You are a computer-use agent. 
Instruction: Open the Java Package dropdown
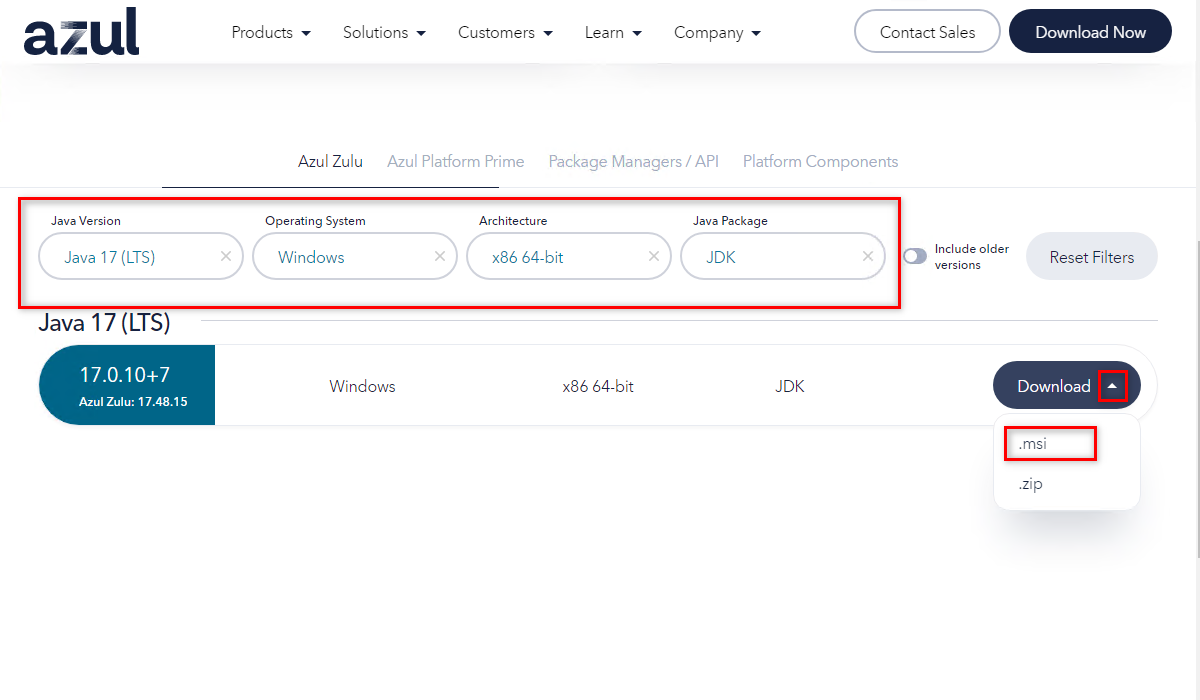[x=783, y=257]
